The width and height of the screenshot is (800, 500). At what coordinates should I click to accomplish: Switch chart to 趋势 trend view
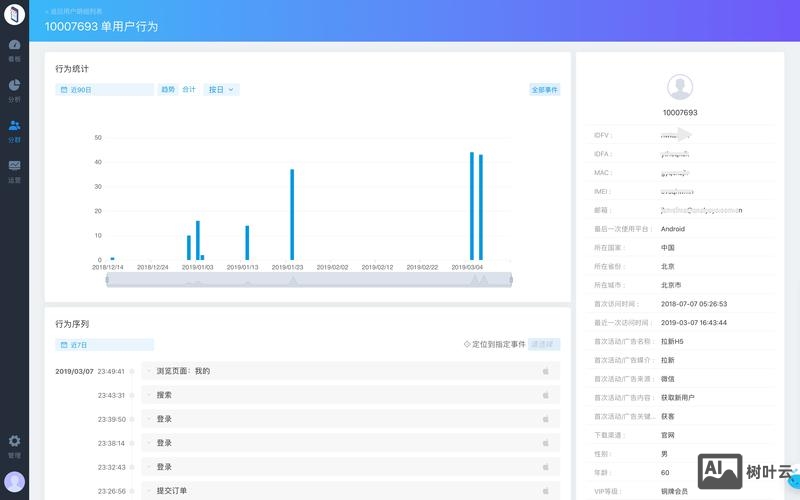[167, 90]
